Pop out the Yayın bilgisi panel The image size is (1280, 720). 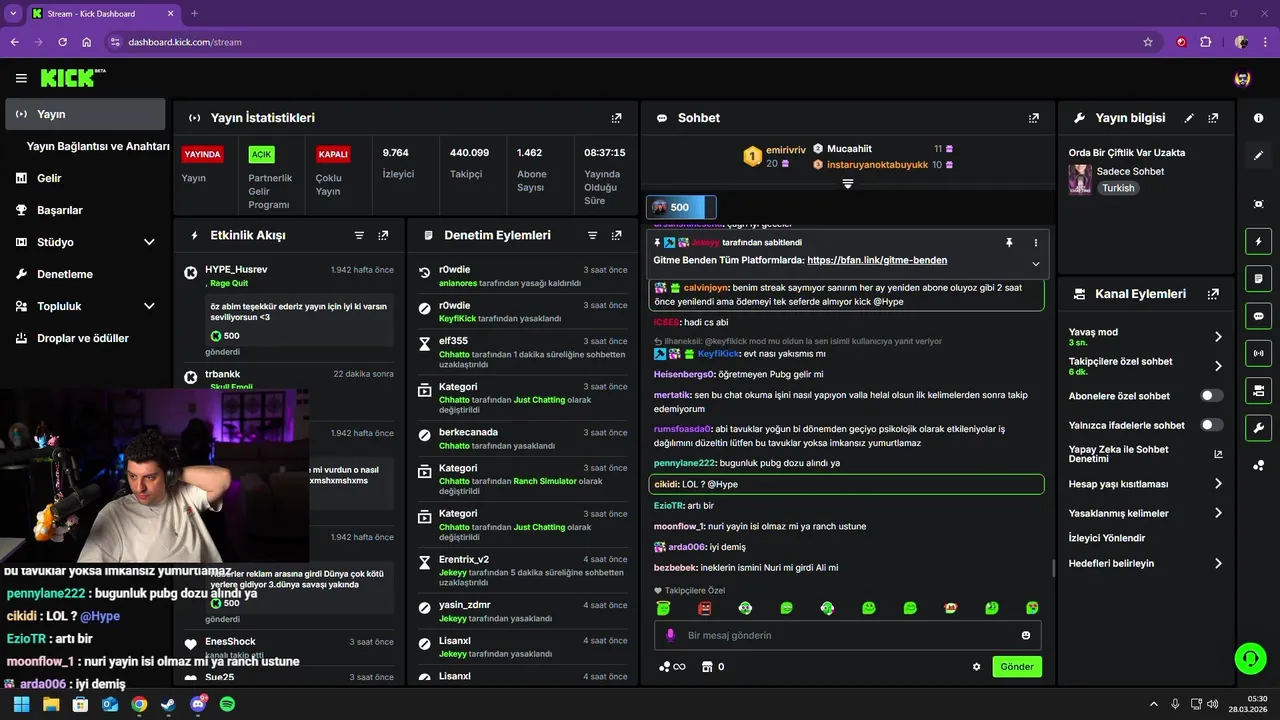[x=1213, y=118]
